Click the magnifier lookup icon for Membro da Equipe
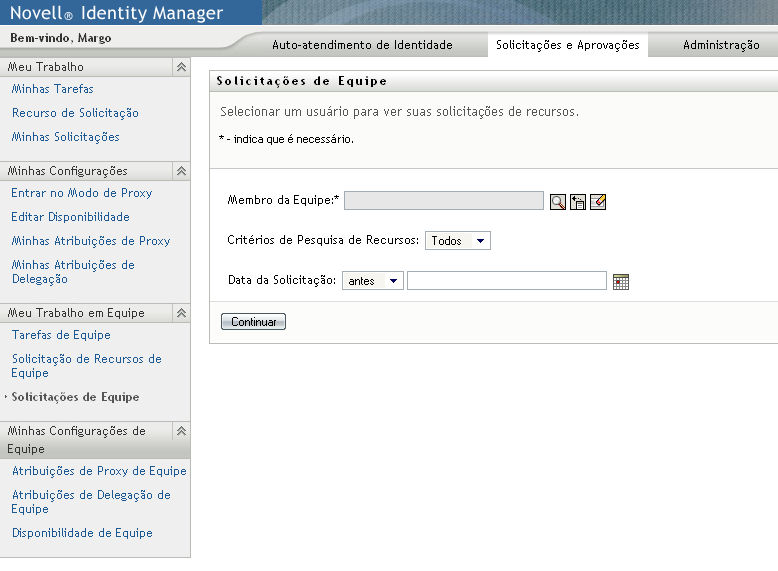This screenshot has height=571, width=778. tap(558, 202)
